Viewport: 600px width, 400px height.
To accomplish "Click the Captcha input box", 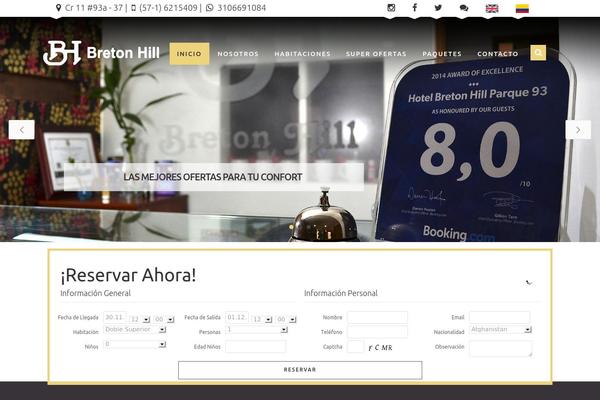I will pyautogui.click(x=355, y=347).
